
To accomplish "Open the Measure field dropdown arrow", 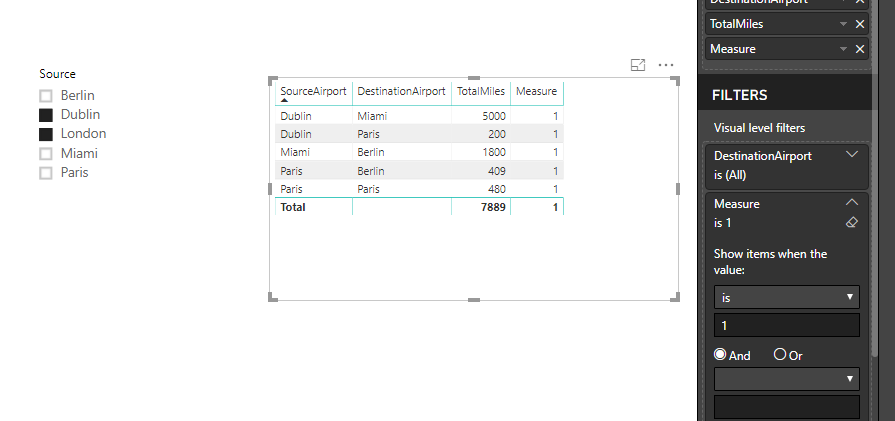I will tap(843, 49).
